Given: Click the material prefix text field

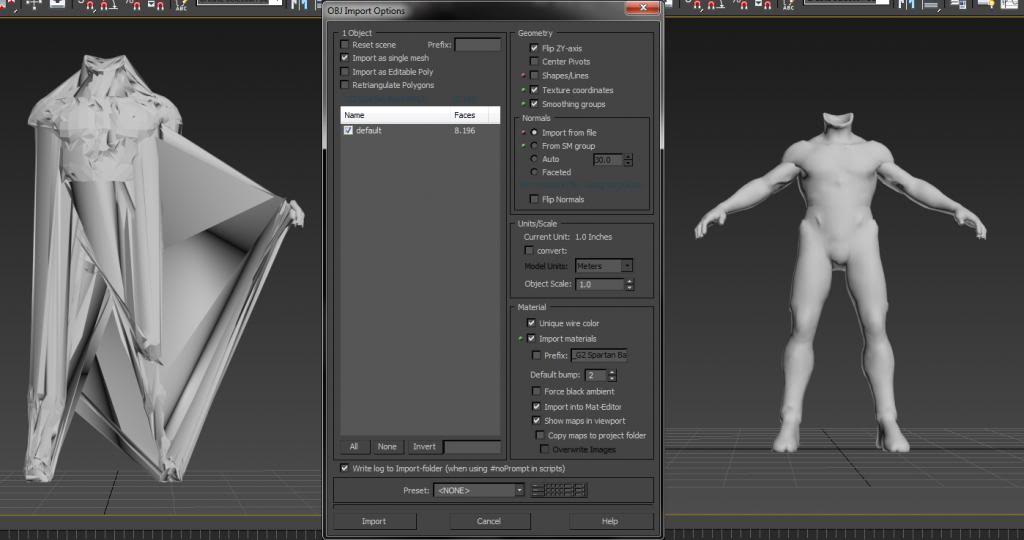Looking at the screenshot, I should (599, 355).
